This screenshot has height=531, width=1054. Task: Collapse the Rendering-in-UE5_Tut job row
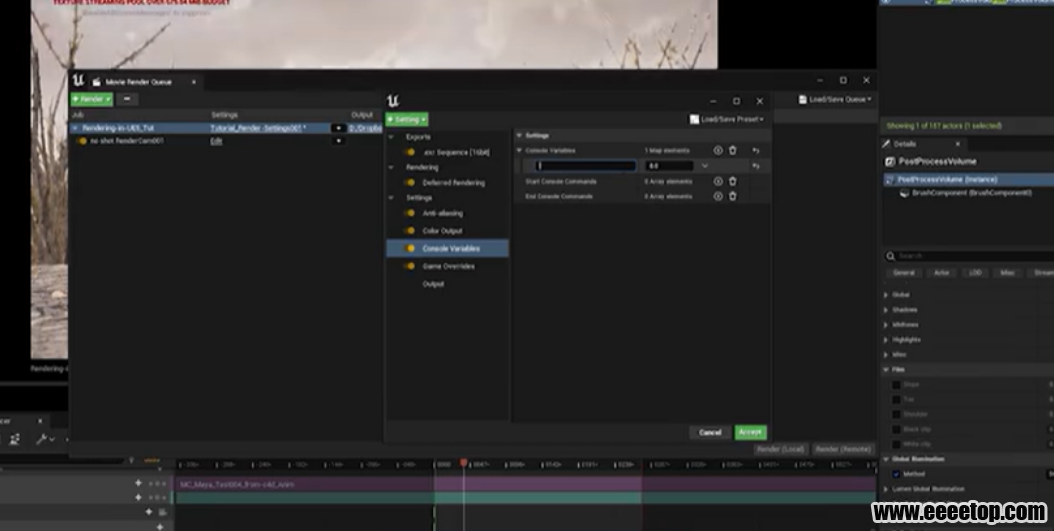pyautogui.click(x=75, y=128)
